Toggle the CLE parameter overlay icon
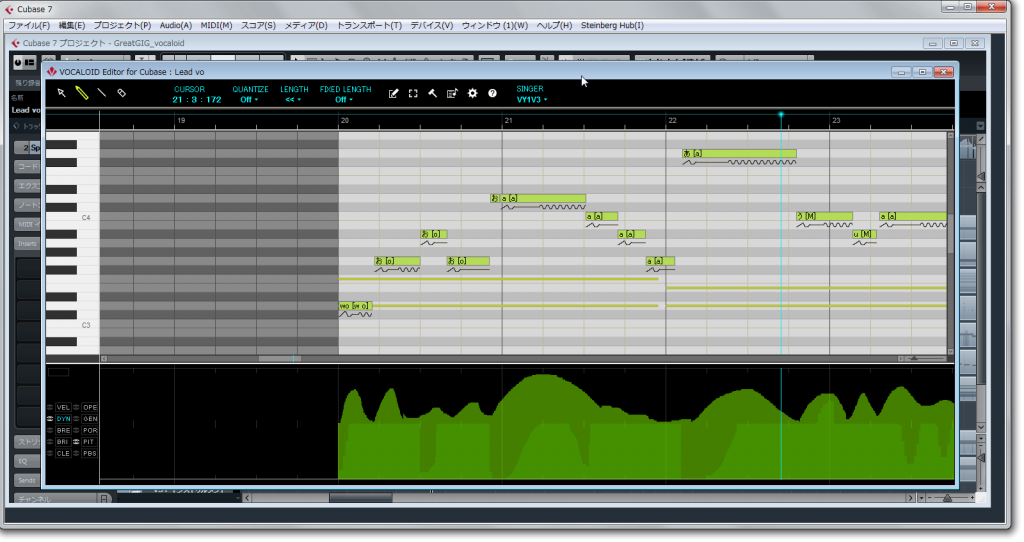This screenshot has width=1024, height=542. pos(50,453)
